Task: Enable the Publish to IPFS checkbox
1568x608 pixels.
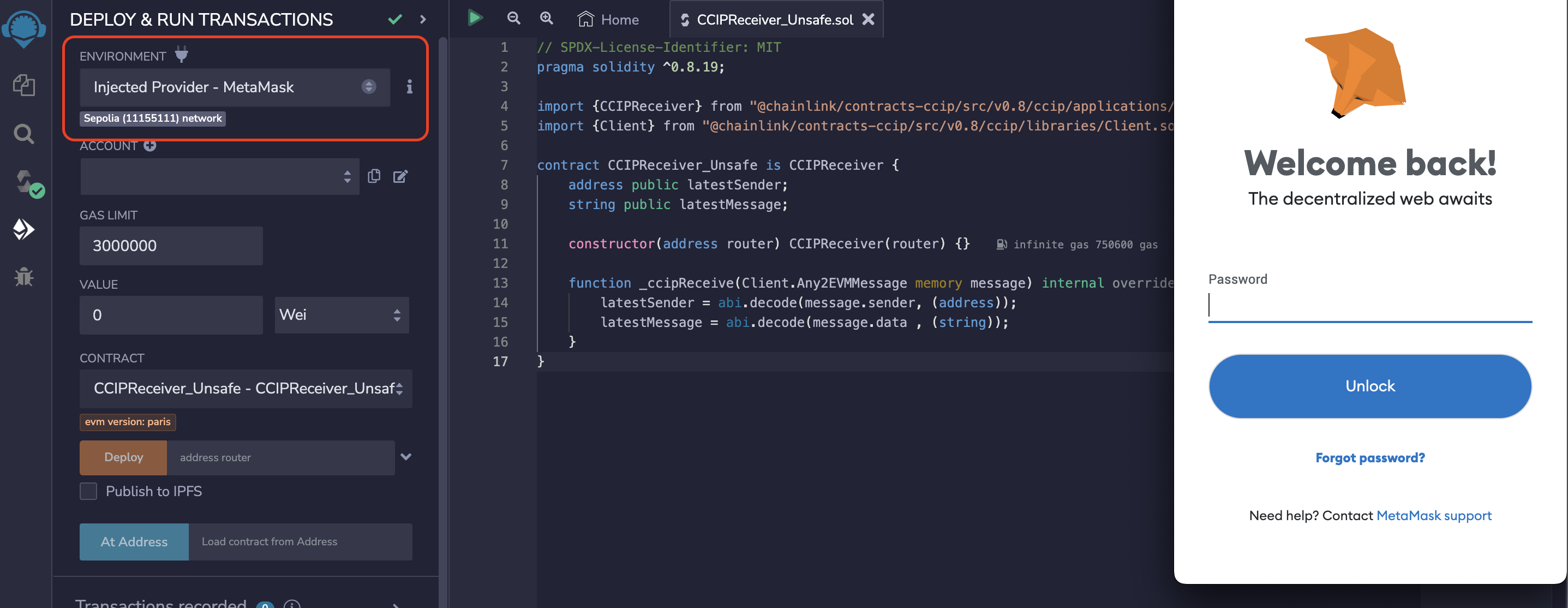Action: pos(88,491)
